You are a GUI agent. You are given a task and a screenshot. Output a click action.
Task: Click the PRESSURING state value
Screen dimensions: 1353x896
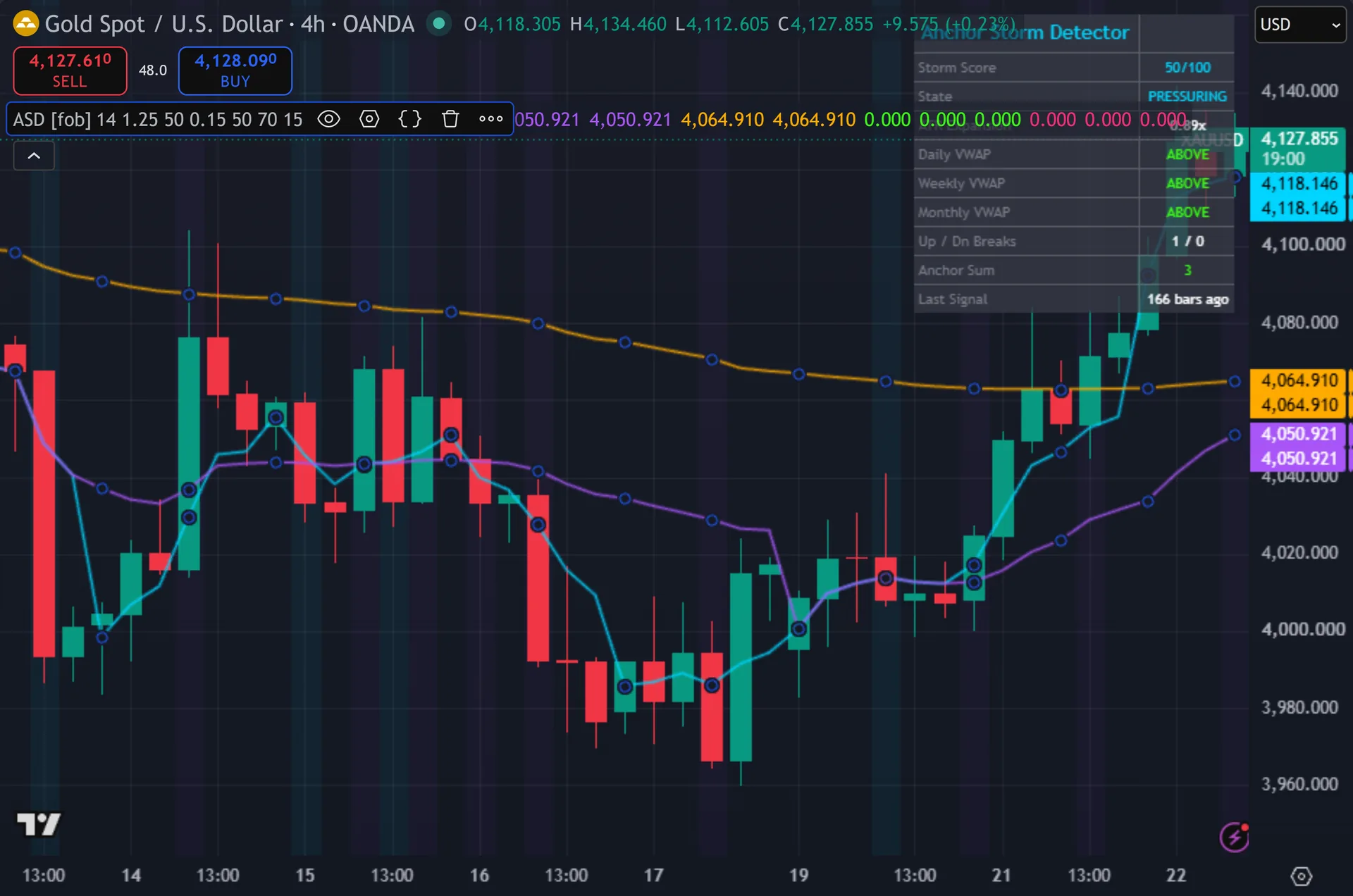click(x=1187, y=97)
